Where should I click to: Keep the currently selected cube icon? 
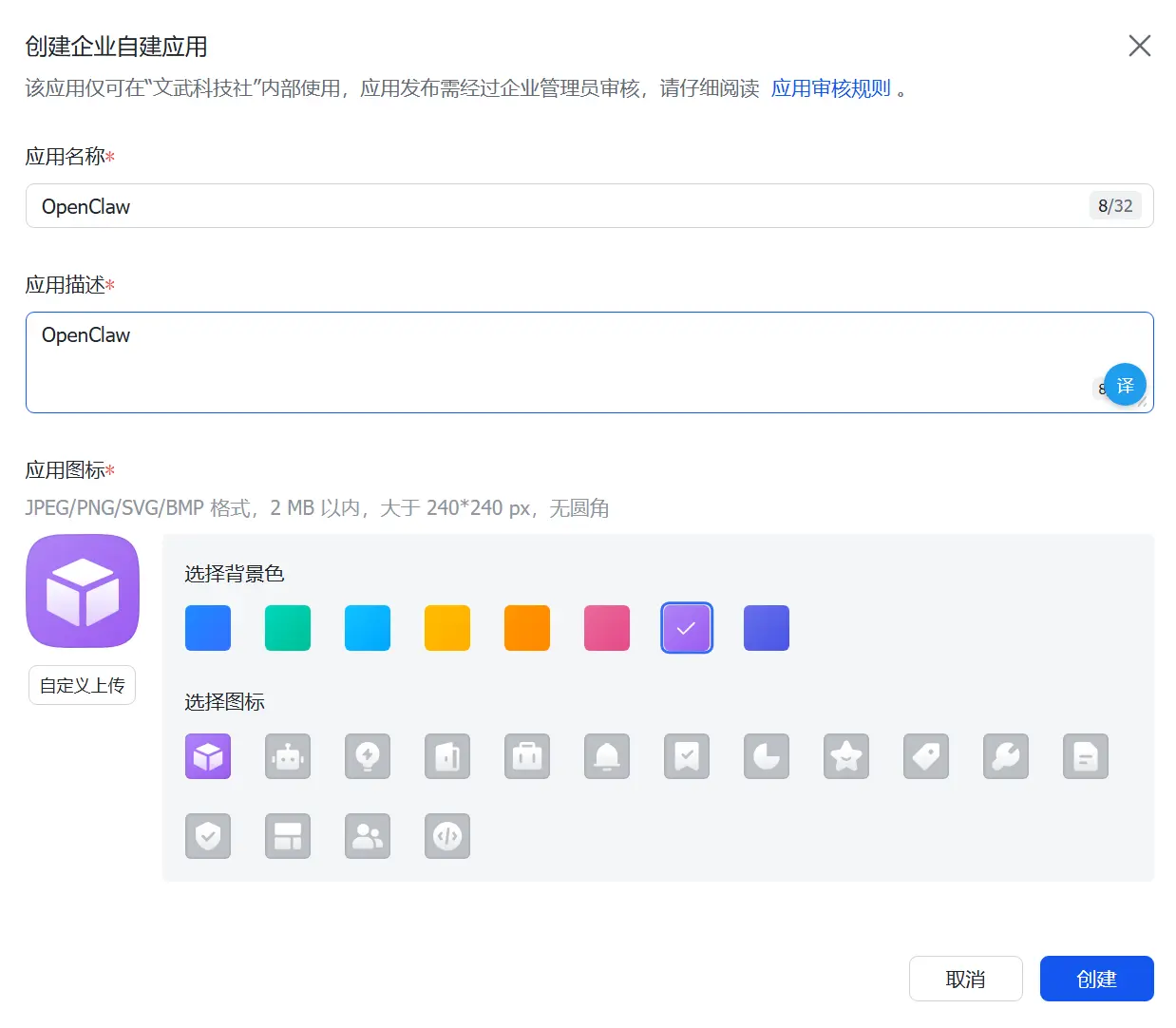tap(208, 756)
